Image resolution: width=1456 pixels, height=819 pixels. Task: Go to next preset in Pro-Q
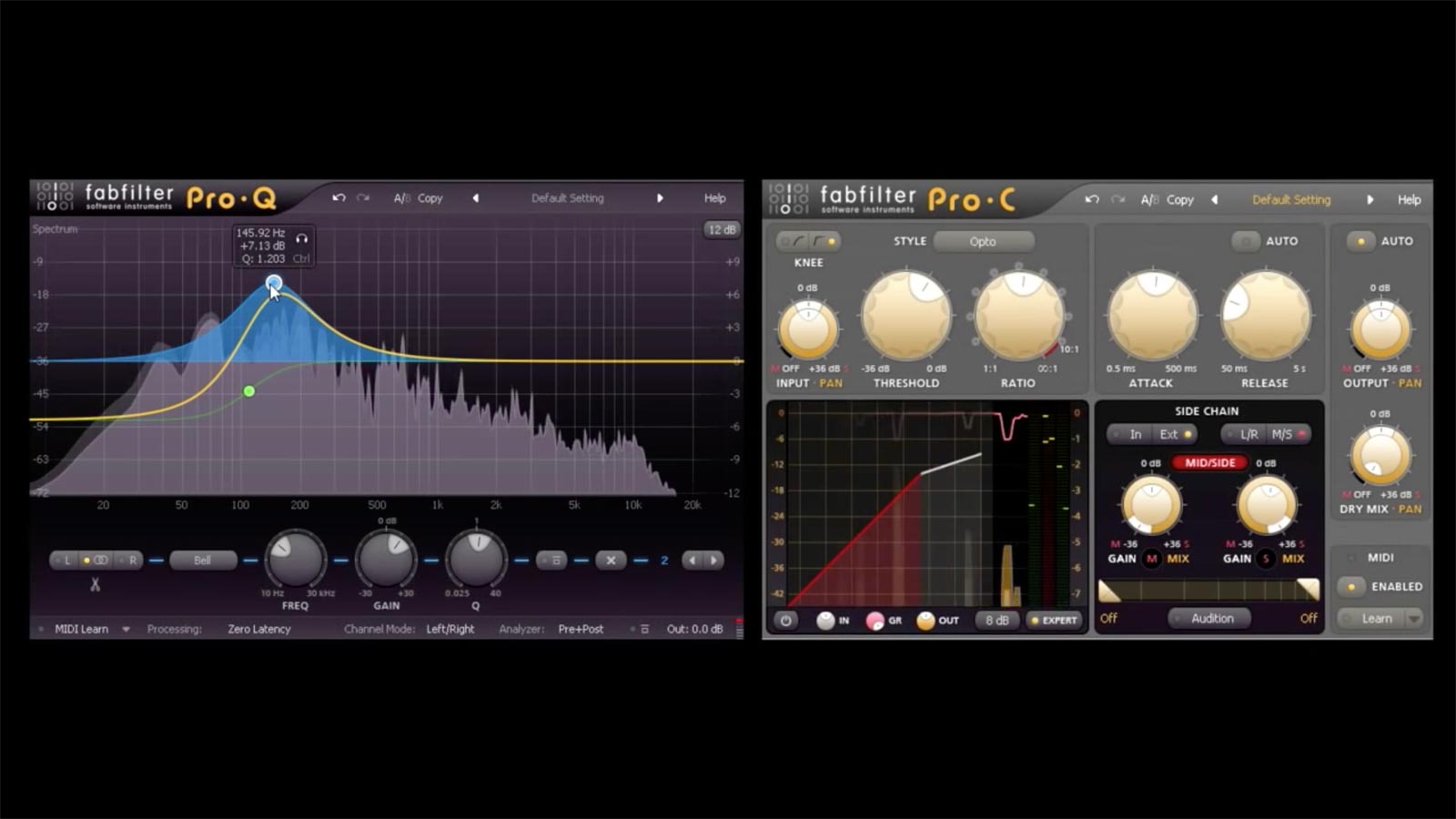pyautogui.click(x=660, y=197)
